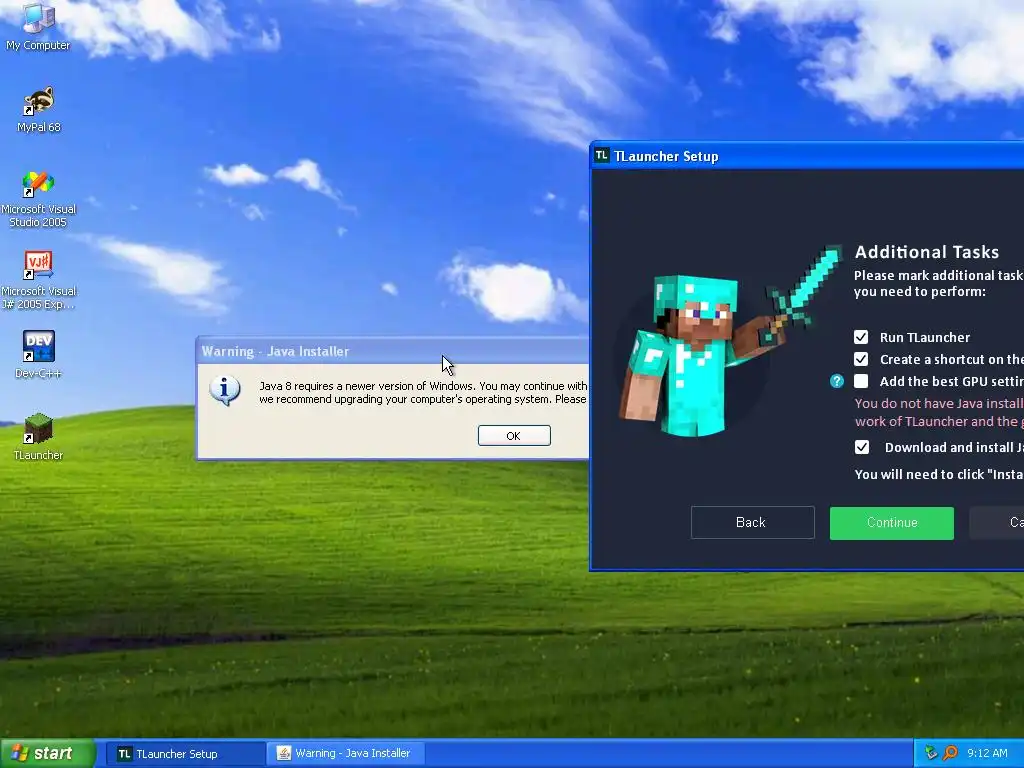The height and width of the screenshot is (768, 1024).
Task: Click the green Continue button
Action: point(891,522)
